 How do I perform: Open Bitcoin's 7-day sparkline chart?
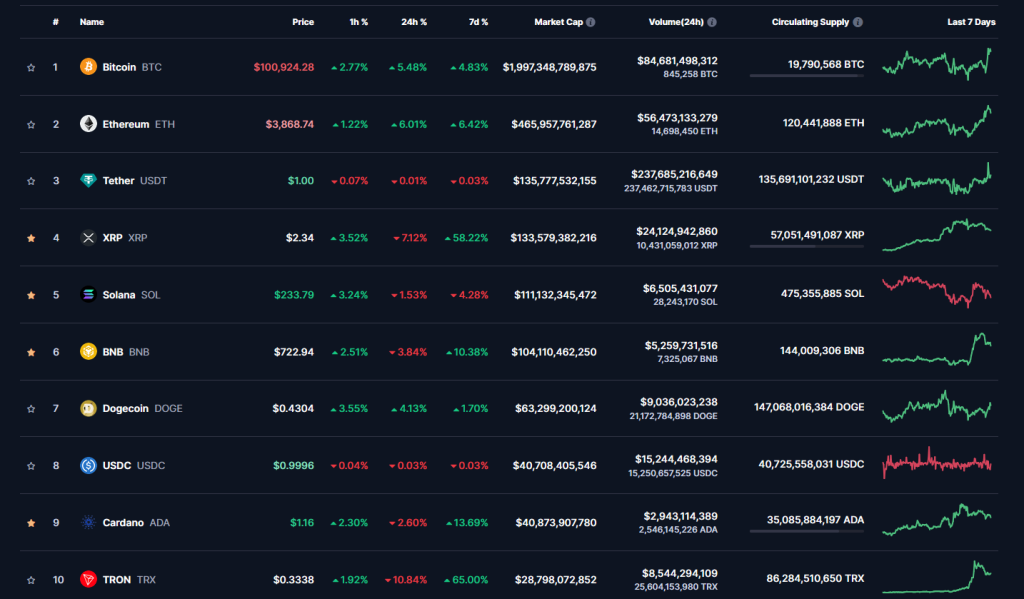[936, 64]
